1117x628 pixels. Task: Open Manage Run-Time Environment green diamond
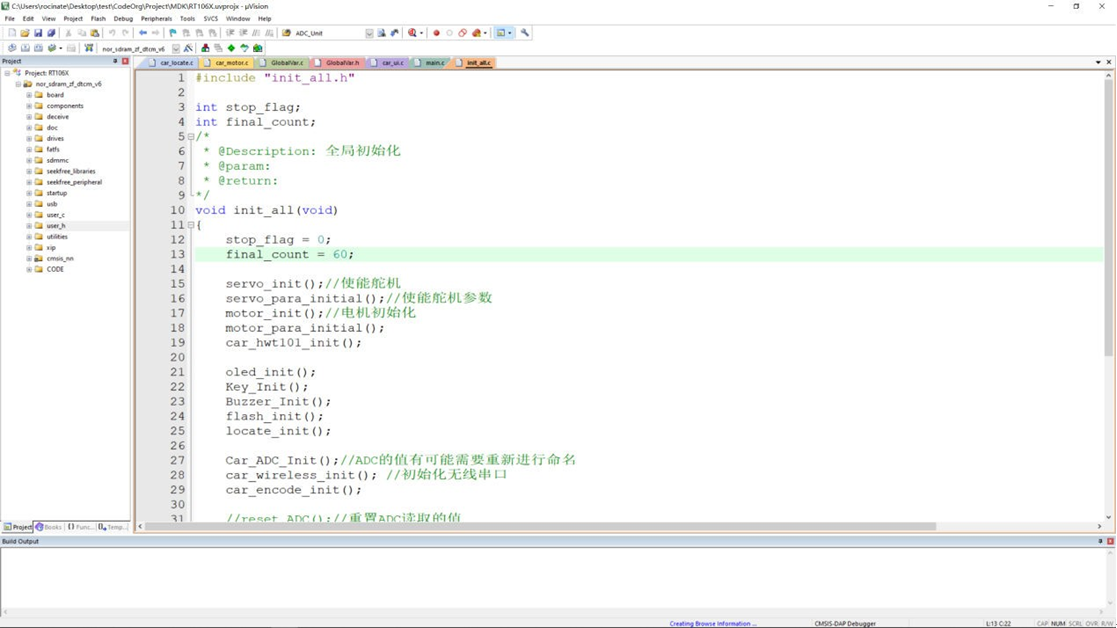point(232,48)
